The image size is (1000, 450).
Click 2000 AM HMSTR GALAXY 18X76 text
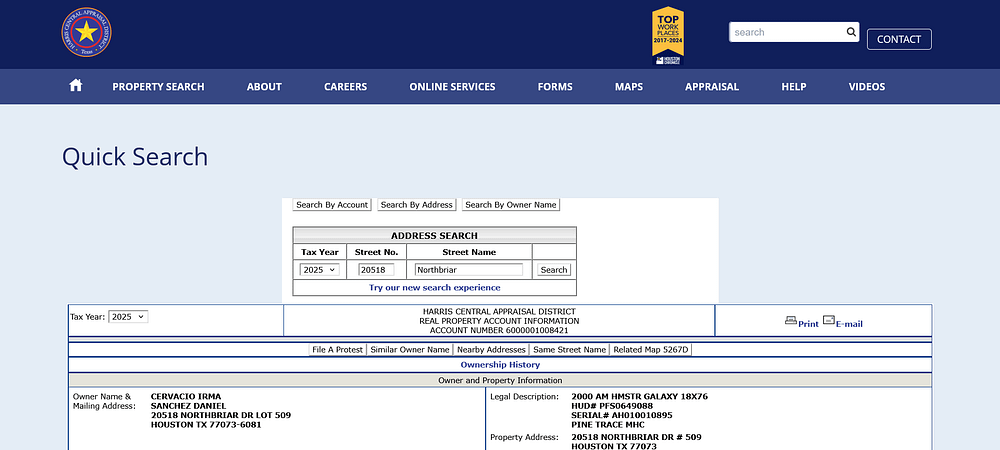640,396
